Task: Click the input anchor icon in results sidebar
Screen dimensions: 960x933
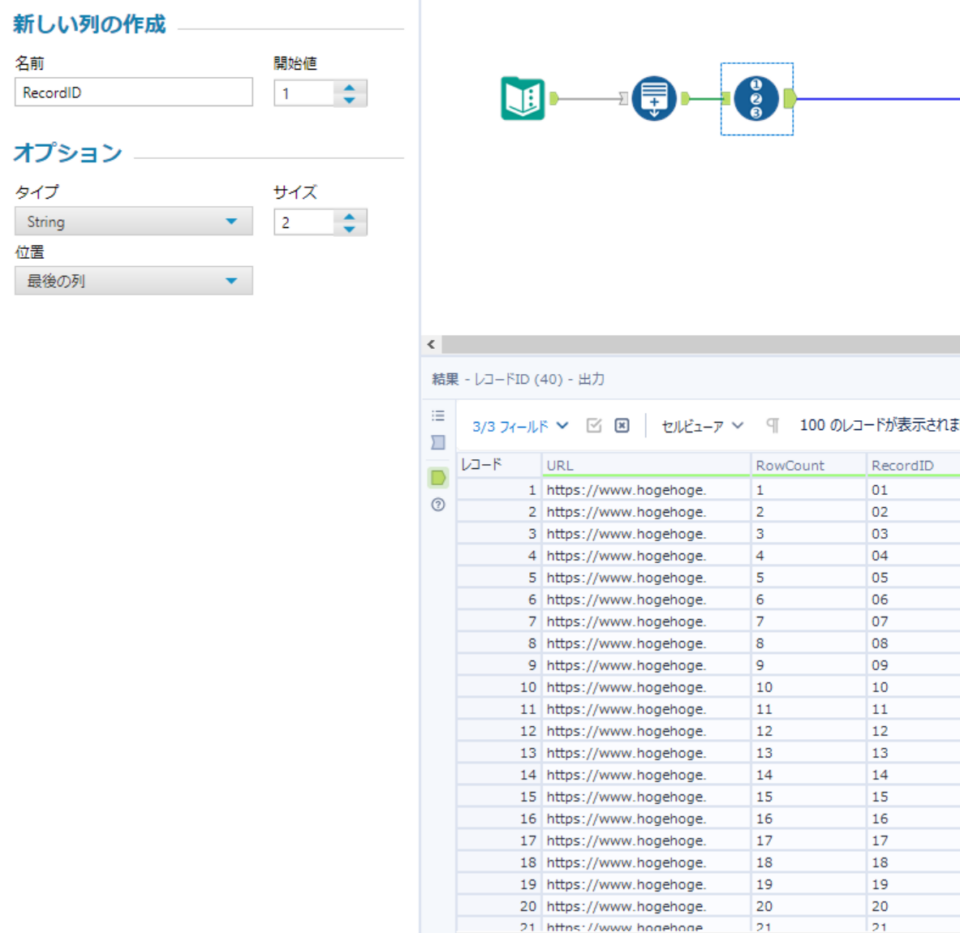Action: pos(438,443)
